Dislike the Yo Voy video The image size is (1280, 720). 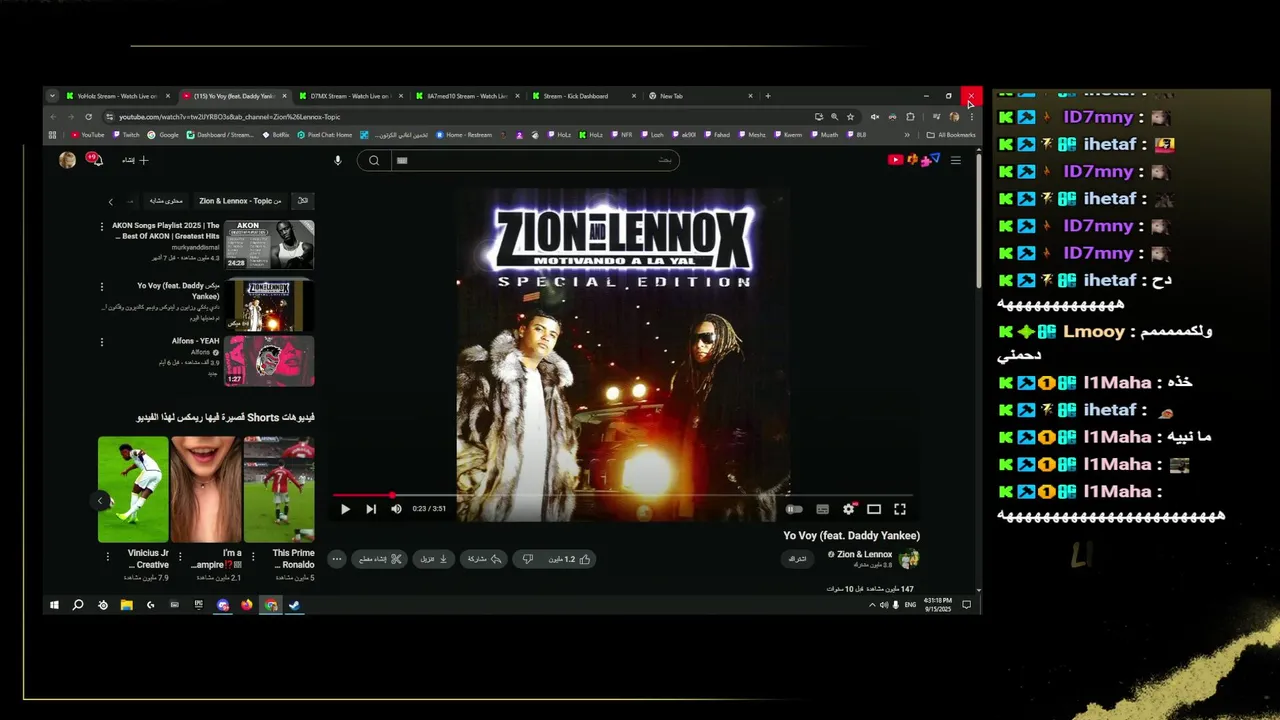point(528,559)
